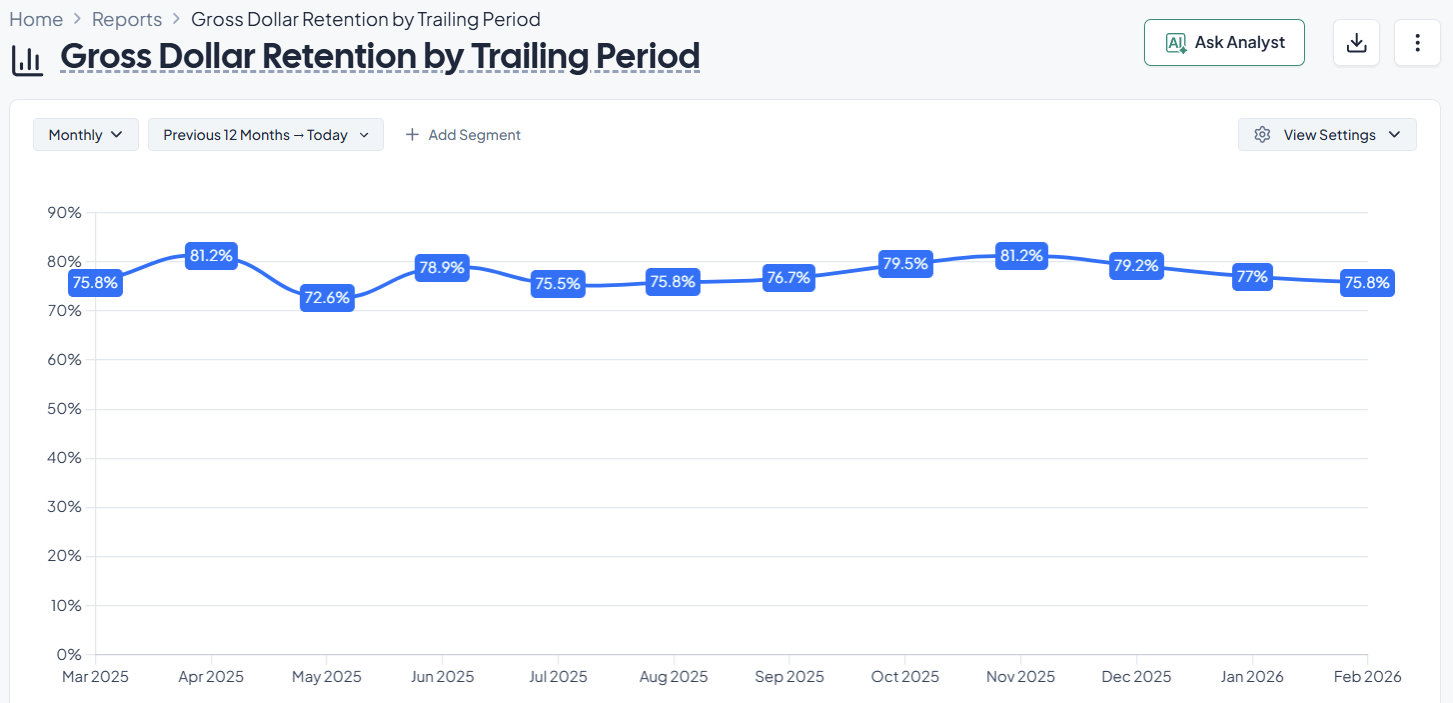Image resolution: width=1453 pixels, height=703 pixels.
Task: Navigate to Home via the breadcrumb
Action: point(36,18)
